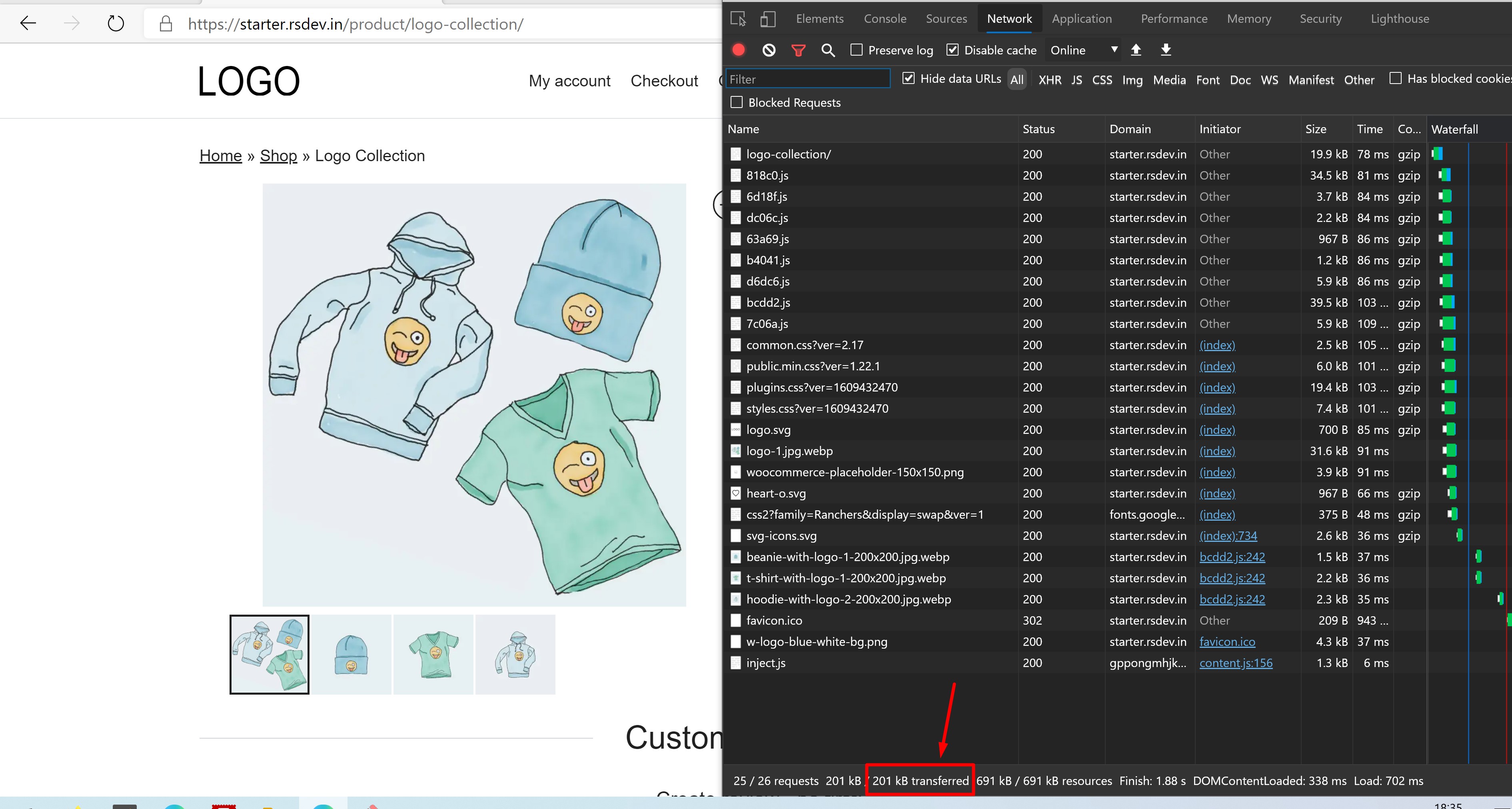This screenshot has height=809, width=1512.
Task: Click the red record network log button
Action: [738, 50]
